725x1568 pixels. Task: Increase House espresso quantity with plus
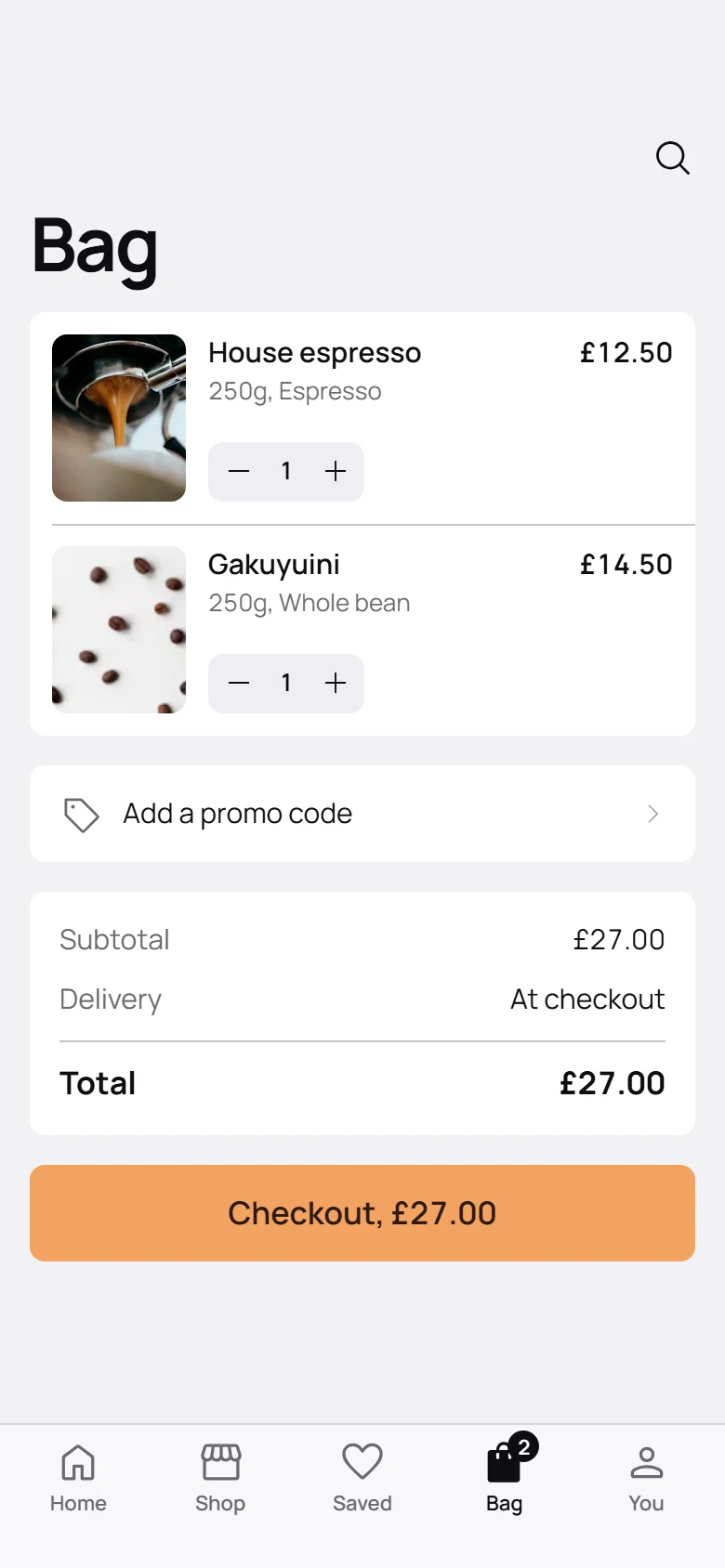pyautogui.click(x=336, y=472)
